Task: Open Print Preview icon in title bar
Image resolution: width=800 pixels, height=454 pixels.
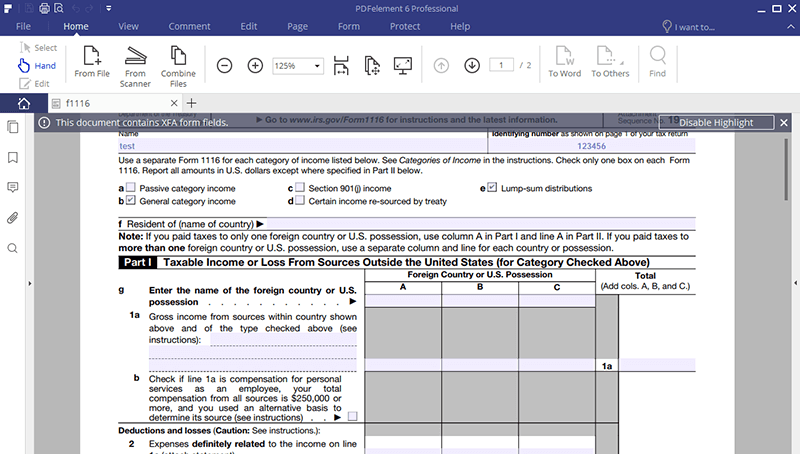Action: [59, 8]
